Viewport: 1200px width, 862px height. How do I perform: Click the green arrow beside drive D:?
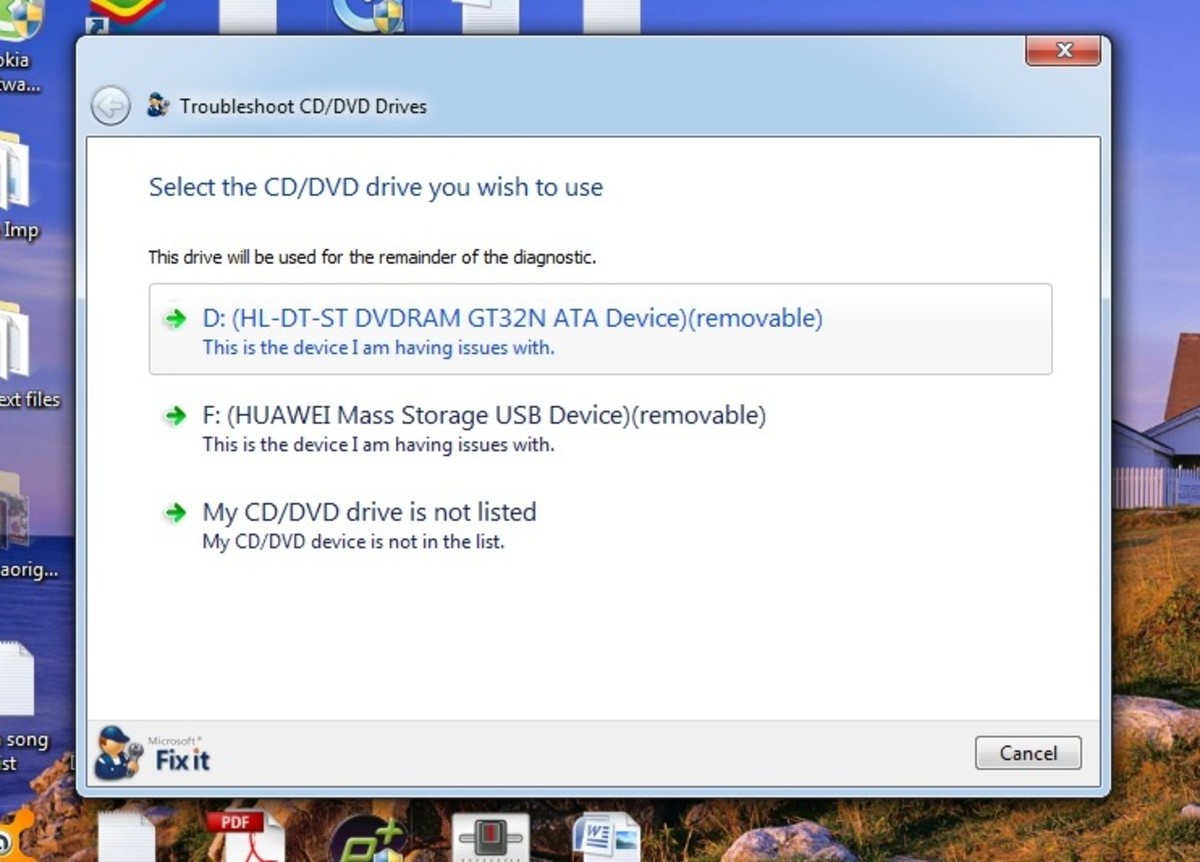[x=176, y=318]
